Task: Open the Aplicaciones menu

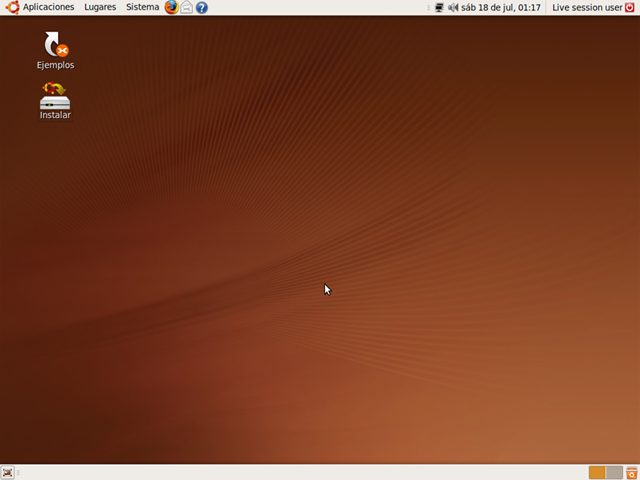Action: click(48, 7)
